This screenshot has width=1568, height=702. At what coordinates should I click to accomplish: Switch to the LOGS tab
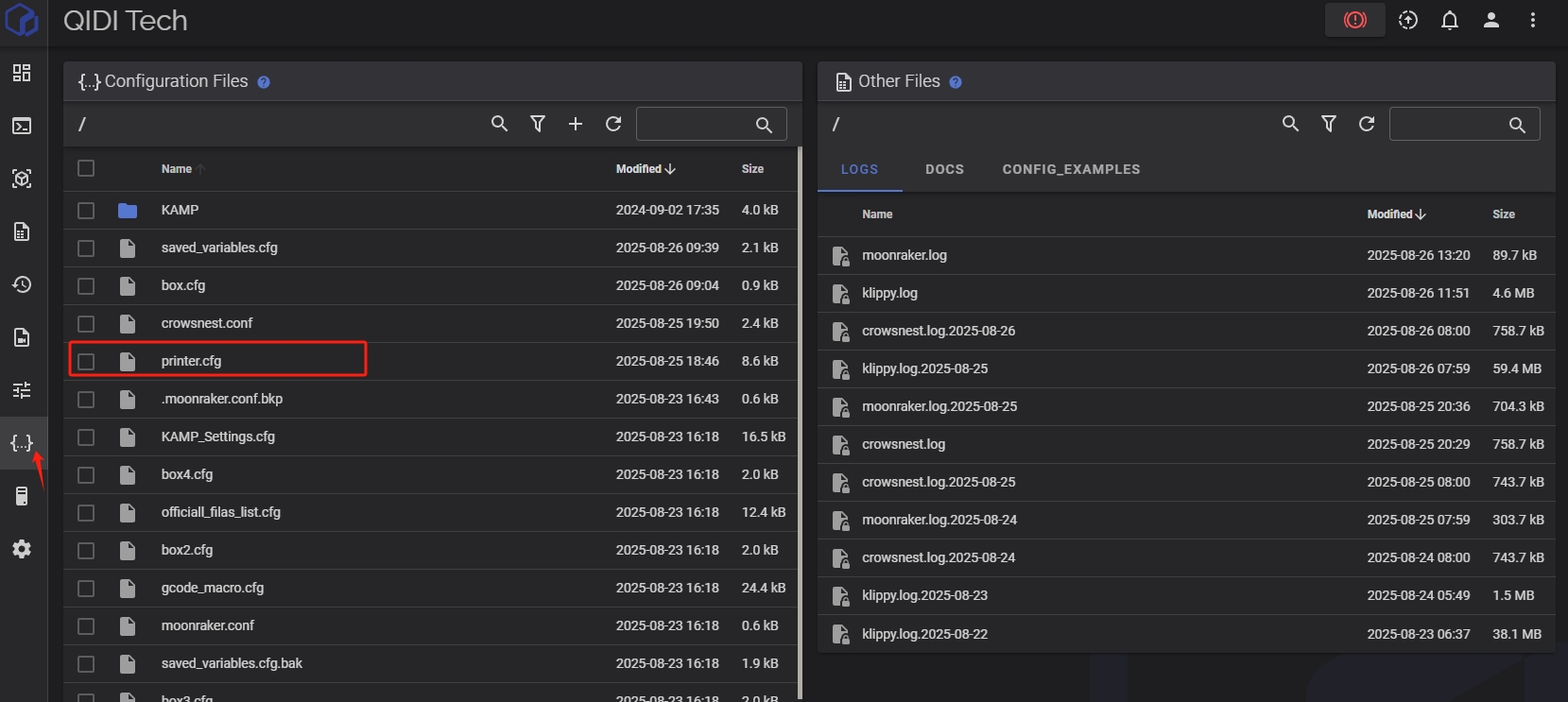tap(860, 169)
